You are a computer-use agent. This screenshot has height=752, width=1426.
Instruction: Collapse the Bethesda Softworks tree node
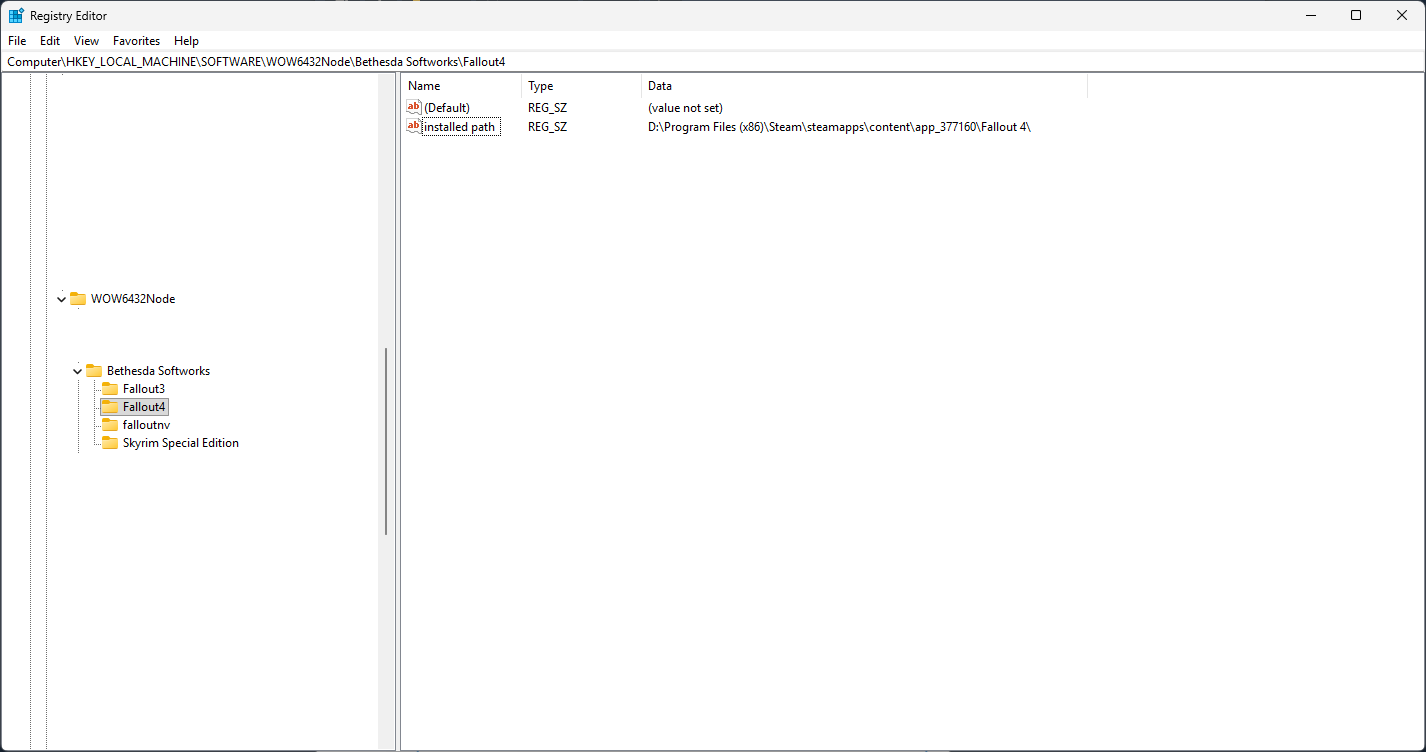tap(78, 371)
